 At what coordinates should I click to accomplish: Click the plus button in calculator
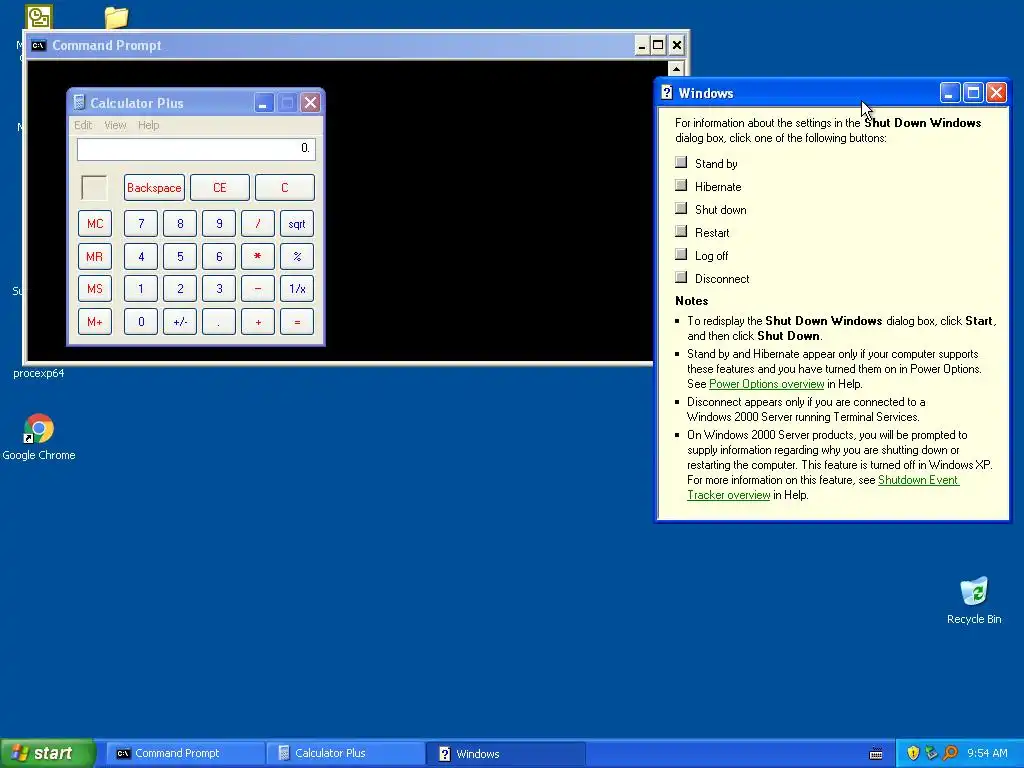pyautogui.click(x=258, y=321)
